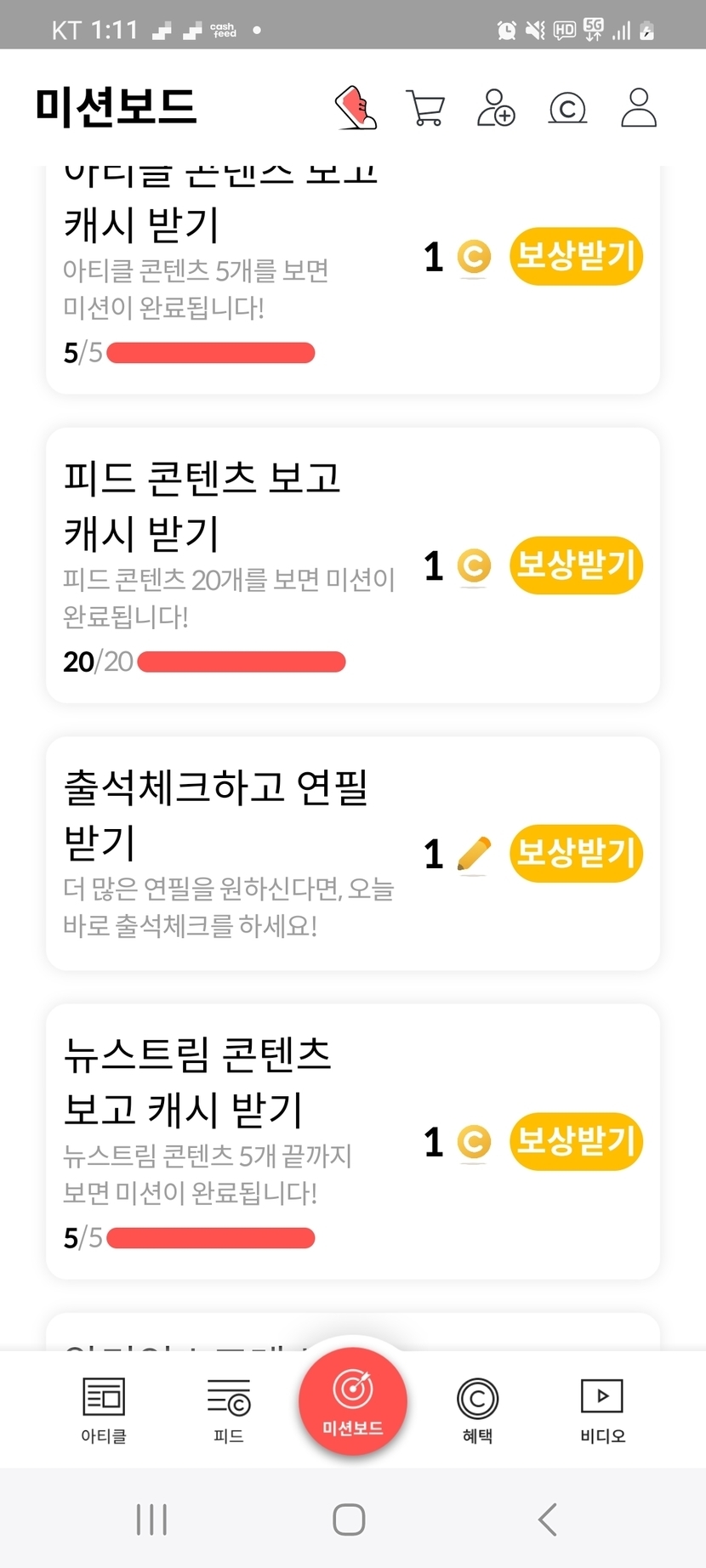Claim the attendance check pencil reward
Image resolution: width=706 pixels, height=1568 pixels.
pyautogui.click(x=576, y=853)
